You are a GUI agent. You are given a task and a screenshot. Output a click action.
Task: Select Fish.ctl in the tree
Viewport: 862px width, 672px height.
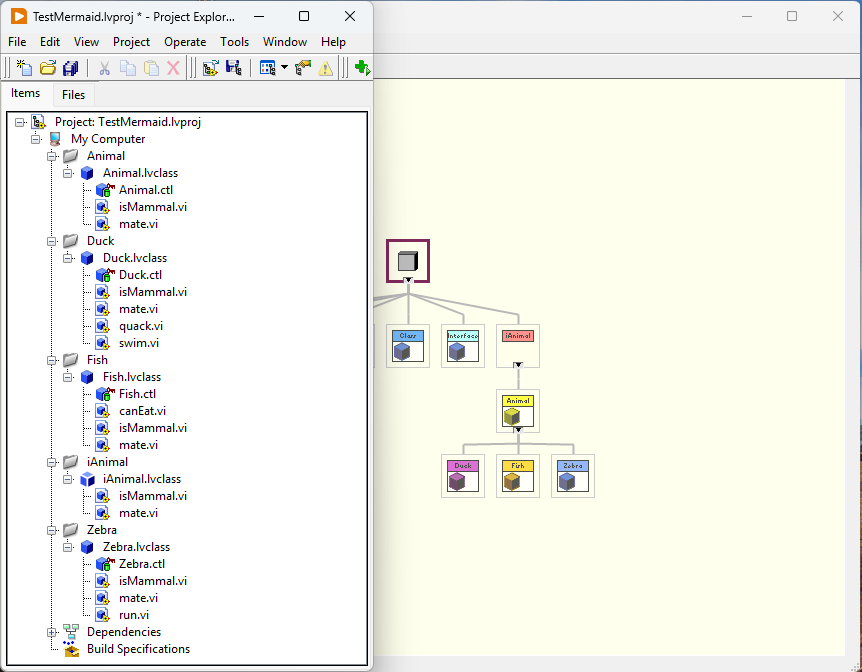pyautogui.click(x=137, y=394)
